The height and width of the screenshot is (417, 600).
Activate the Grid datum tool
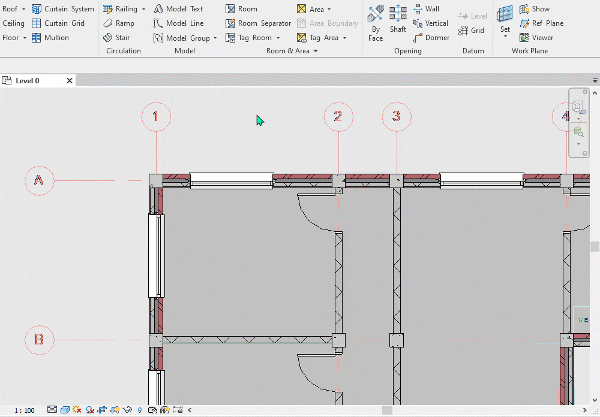471,30
